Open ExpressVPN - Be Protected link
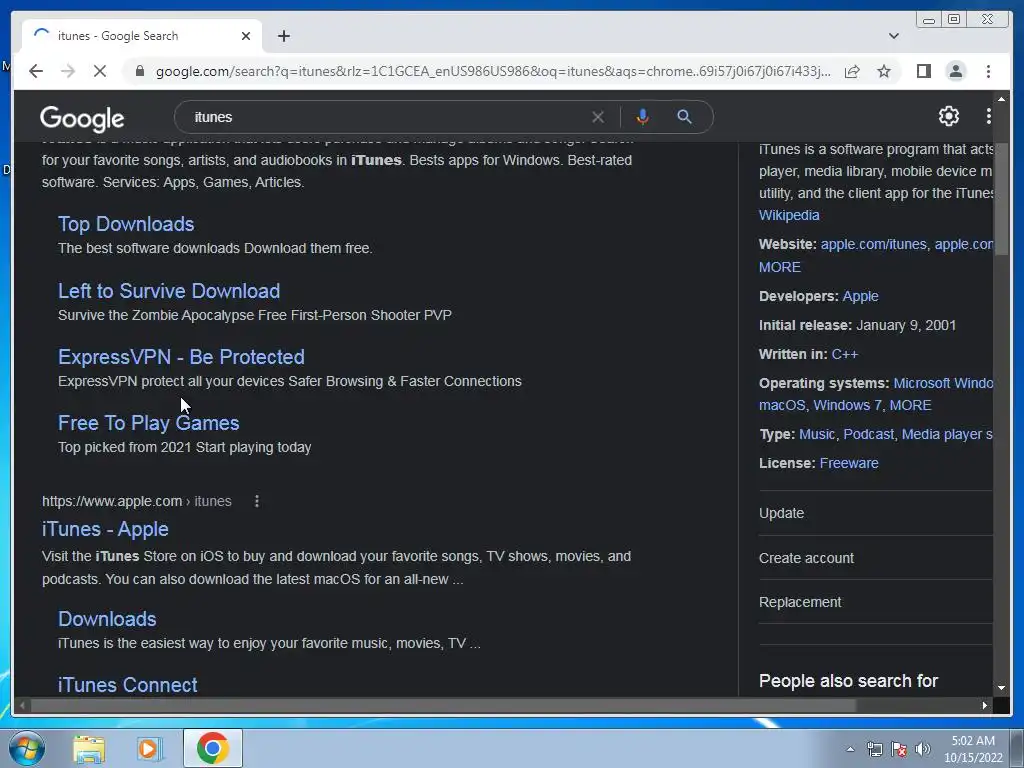This screenshot has width=1024, height=768. tap(182, 357)
